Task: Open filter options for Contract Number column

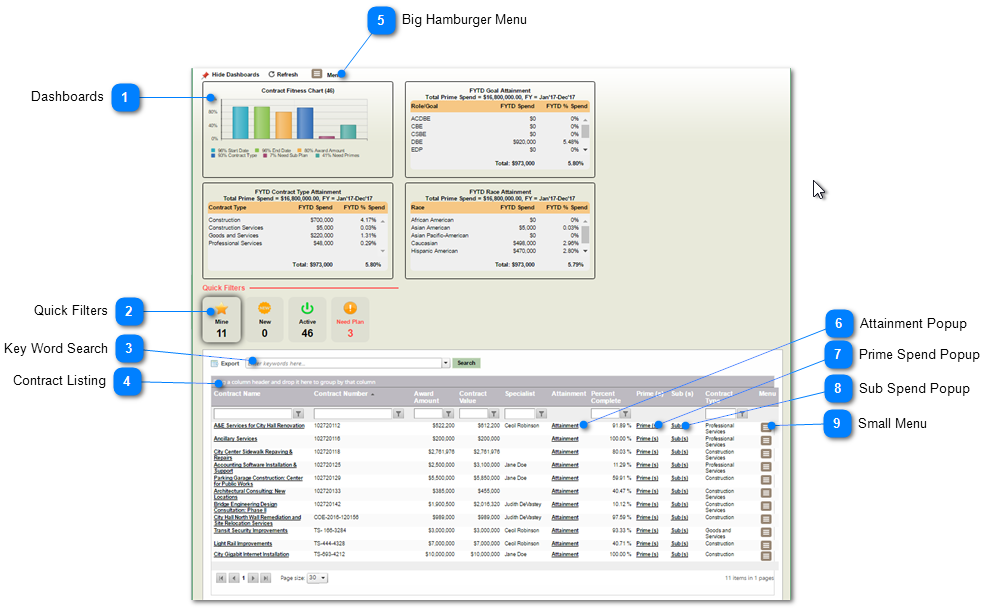Action: (398, 413)
